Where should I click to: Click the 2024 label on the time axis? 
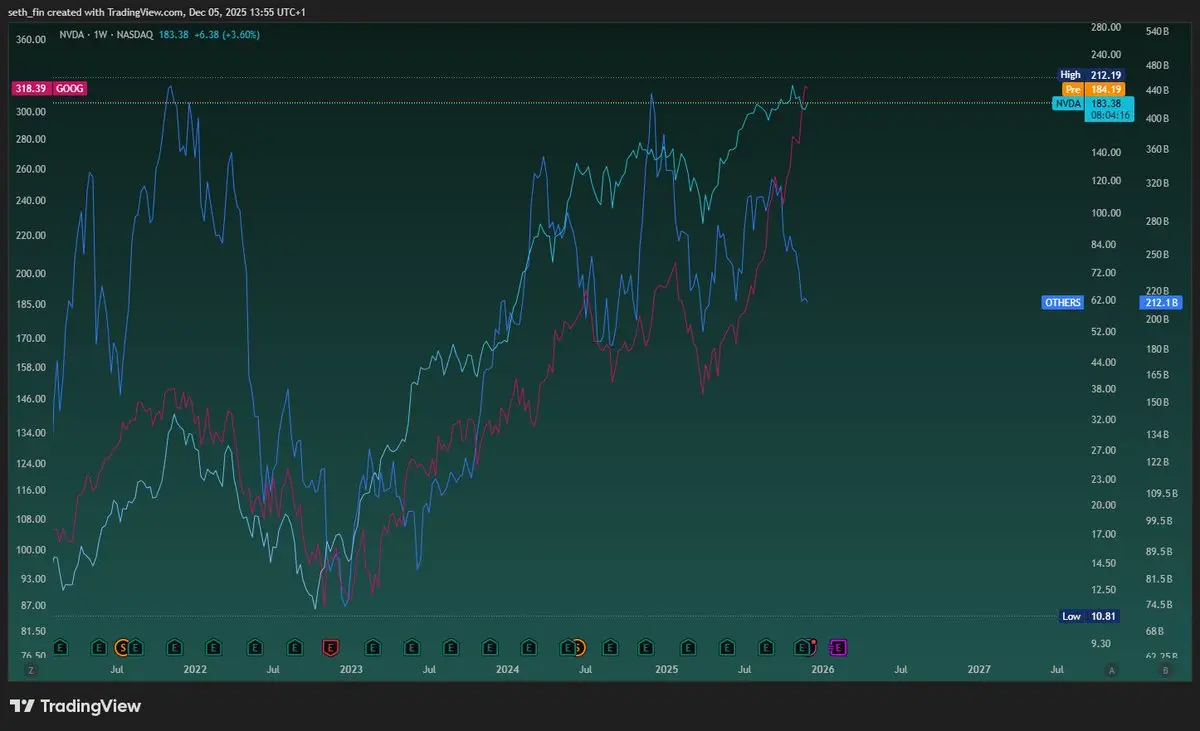click(x=508, y=669)
